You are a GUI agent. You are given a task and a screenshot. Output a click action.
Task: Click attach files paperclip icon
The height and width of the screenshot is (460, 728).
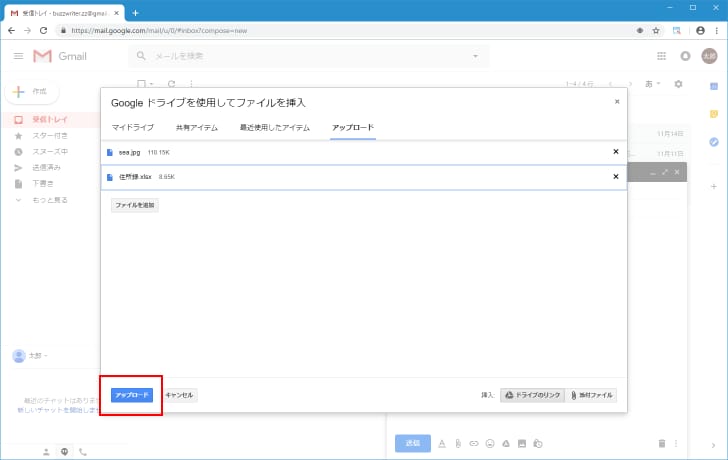tap(458, 444)
